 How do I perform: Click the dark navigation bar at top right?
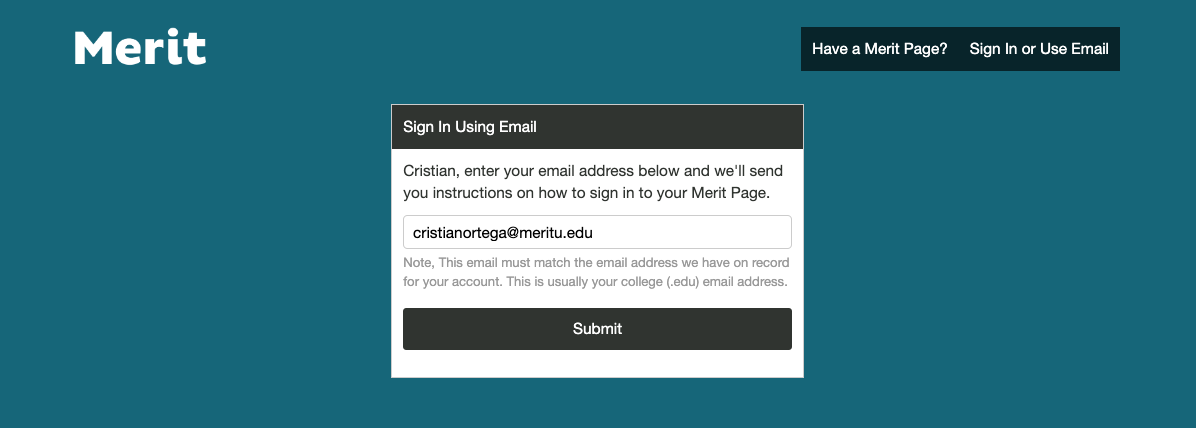pos(958,49)
